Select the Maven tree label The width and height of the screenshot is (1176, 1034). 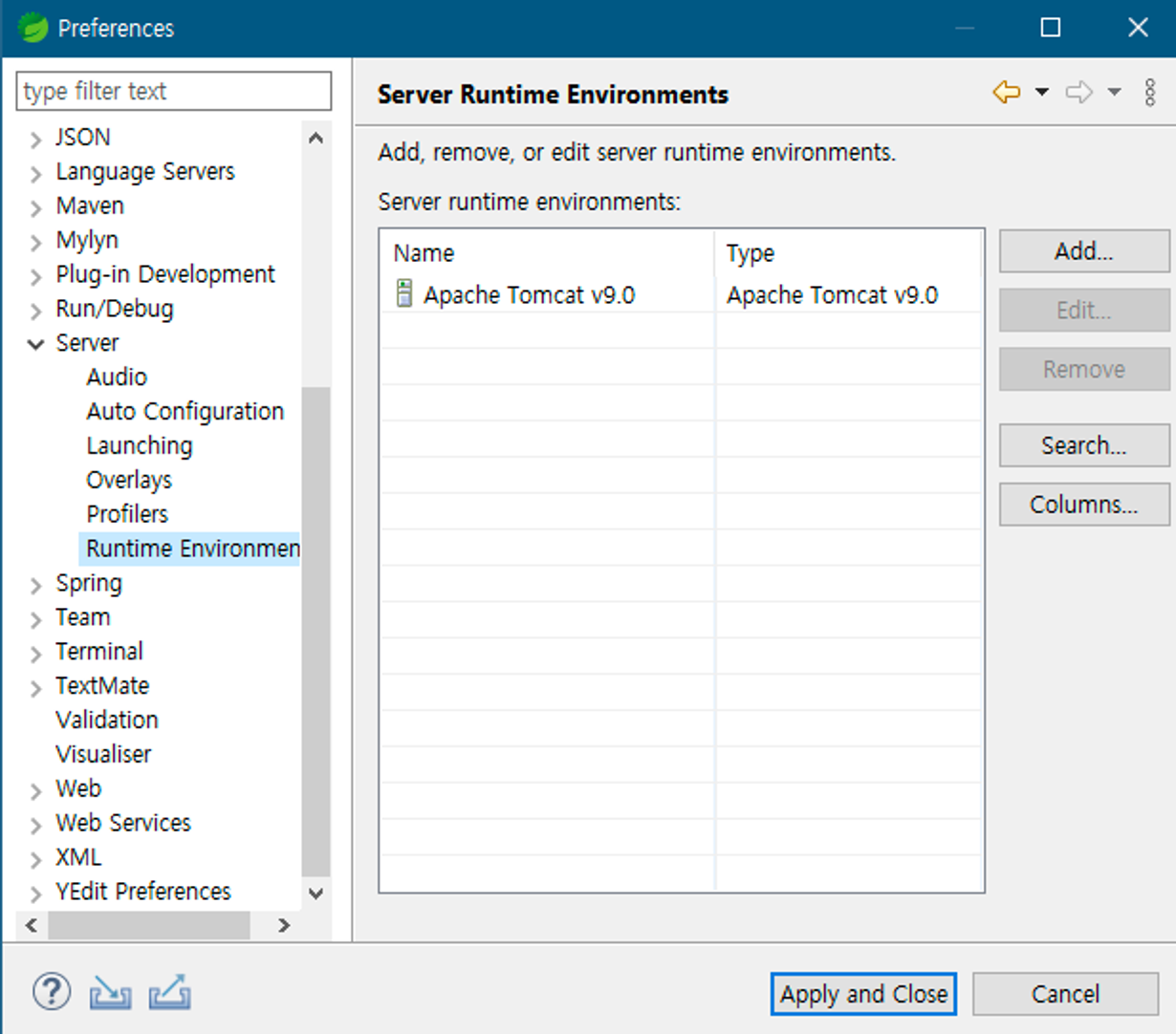(x=90, y=205)
